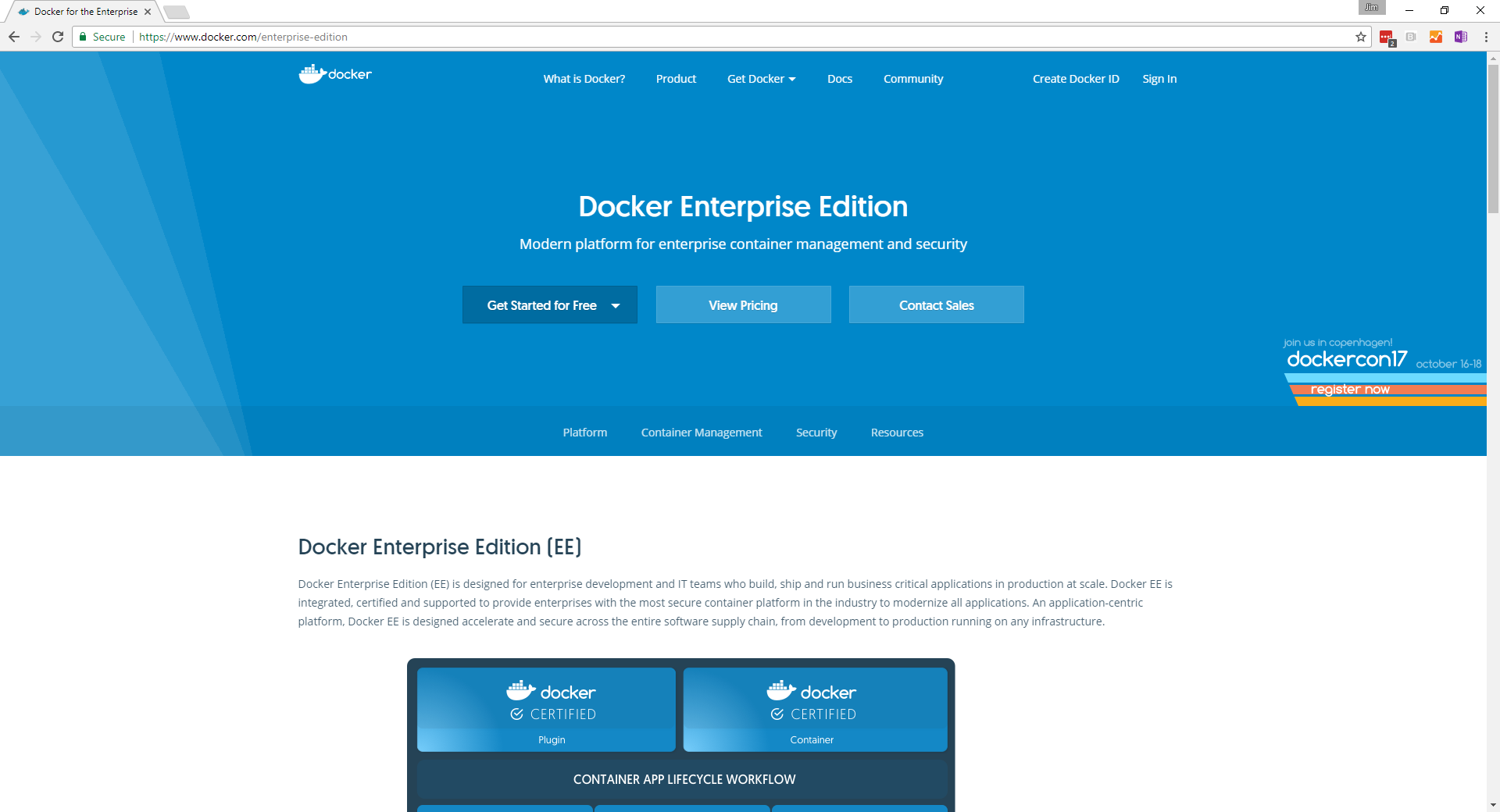Open Chrome's three-dot menu
The image size is (1500, 812).
click(1485, 37)
